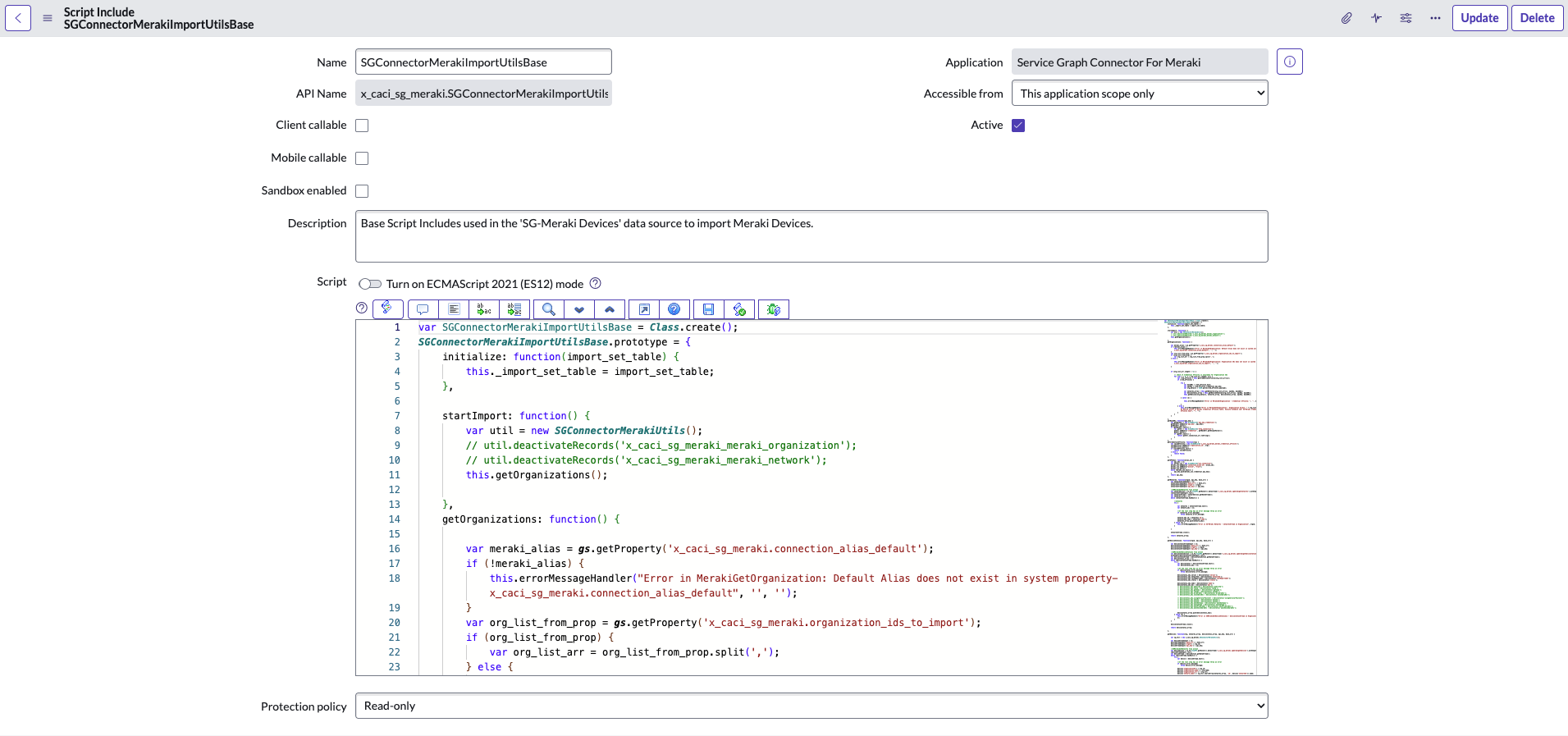Viewport: 1568px width, 736px height.
Task: Open the form context hamburger menu
Action: [48, 18]
